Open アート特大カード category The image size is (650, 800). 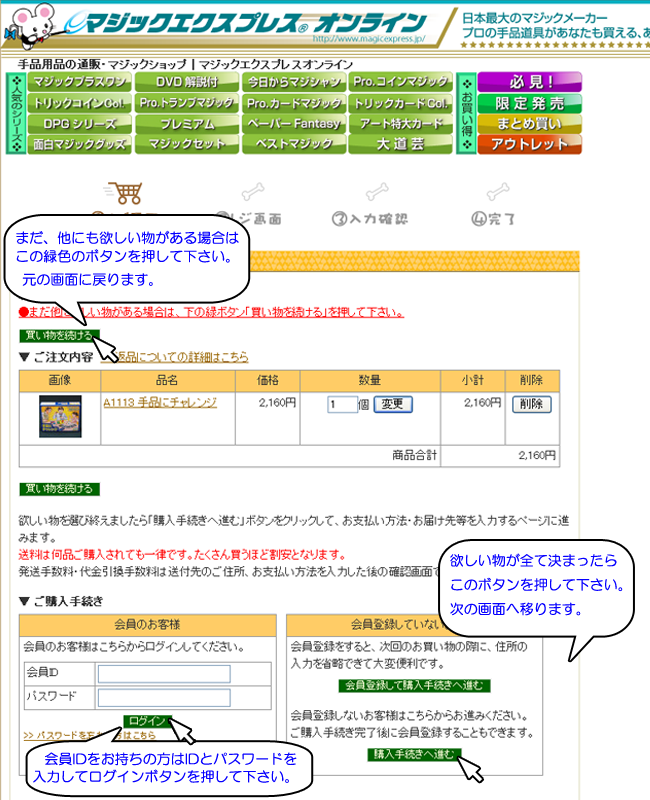coord(401,123)
